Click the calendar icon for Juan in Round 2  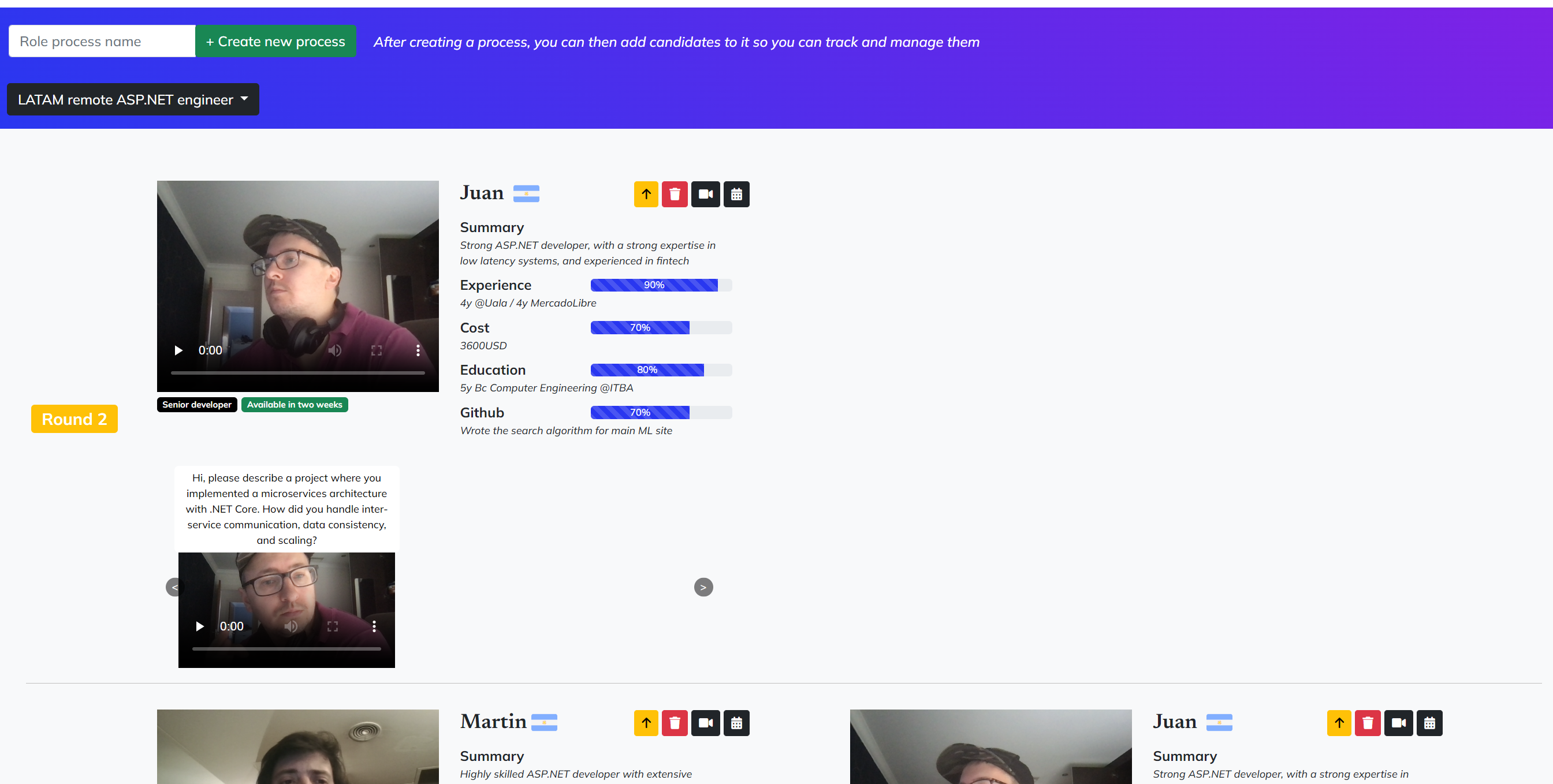pyautogui.click(x=736, y=194)
